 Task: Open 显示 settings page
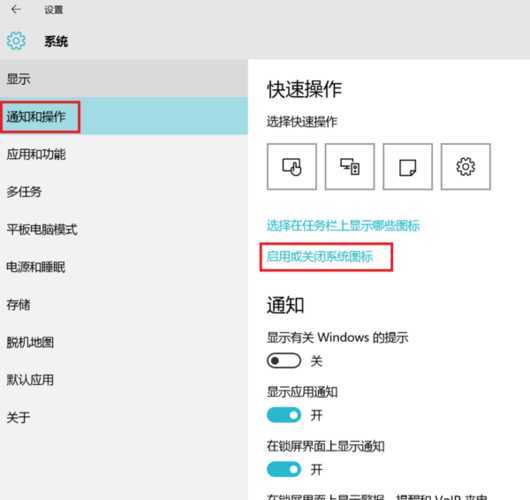(124, 79)
